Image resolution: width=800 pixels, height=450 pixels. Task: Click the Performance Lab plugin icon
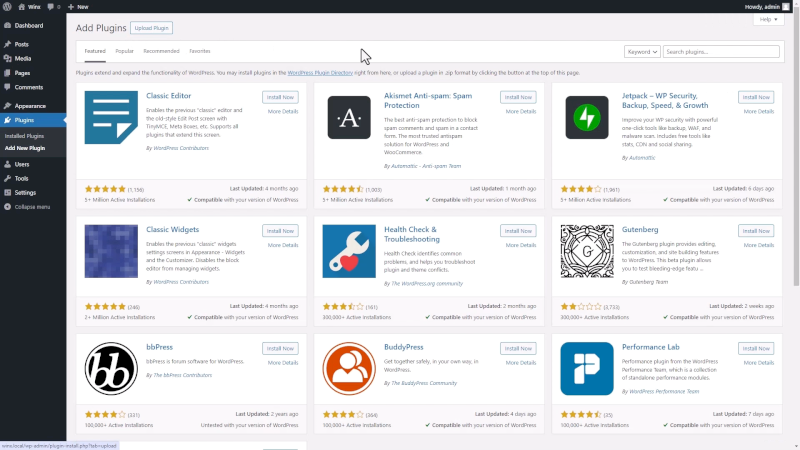[x=587, y=368]
